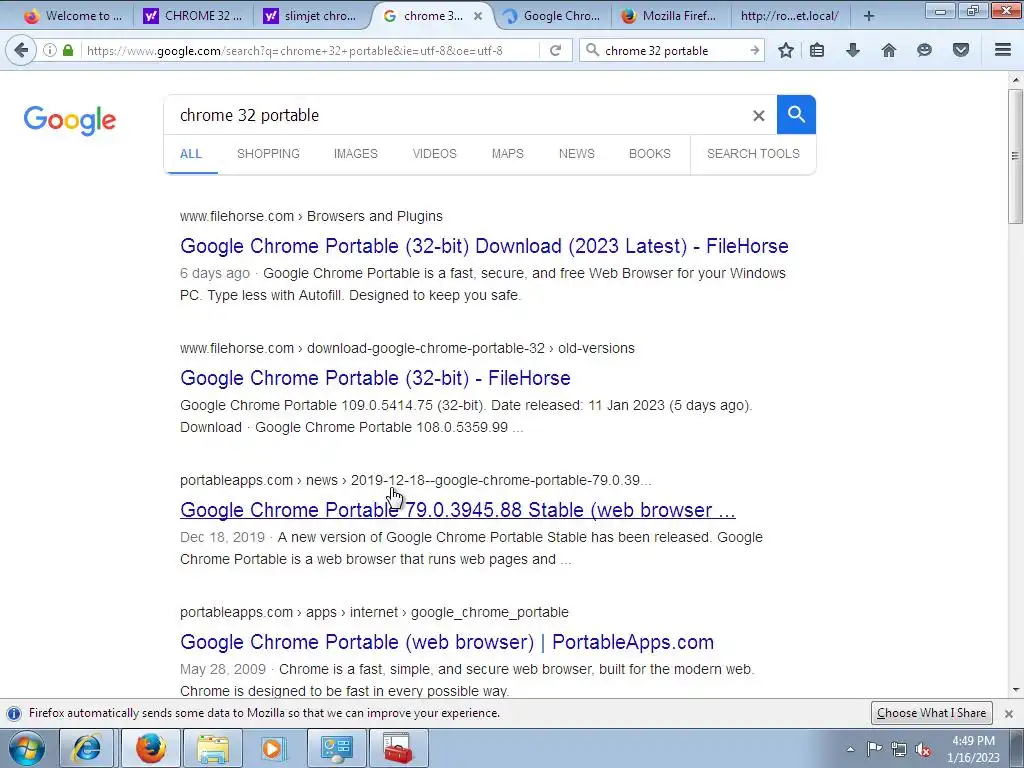The image size is (1024, 768).
Task: Click the browser URL address field
Action: tap(311, 50)
